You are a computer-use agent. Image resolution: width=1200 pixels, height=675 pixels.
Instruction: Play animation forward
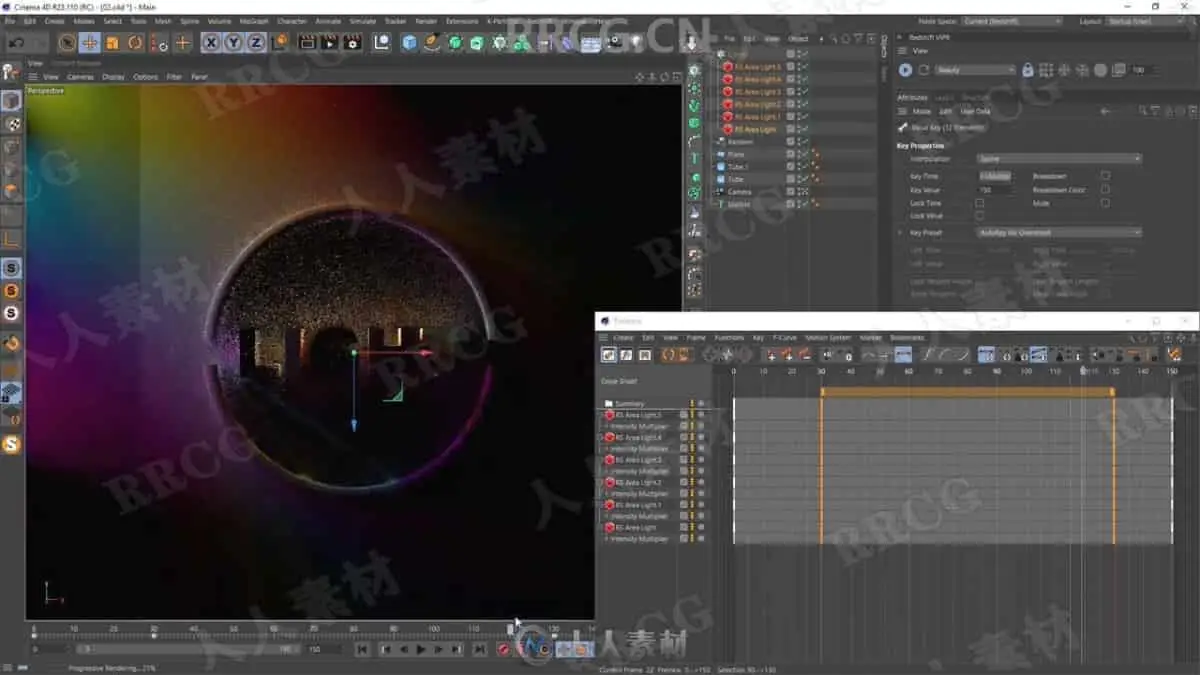(421, 650)
